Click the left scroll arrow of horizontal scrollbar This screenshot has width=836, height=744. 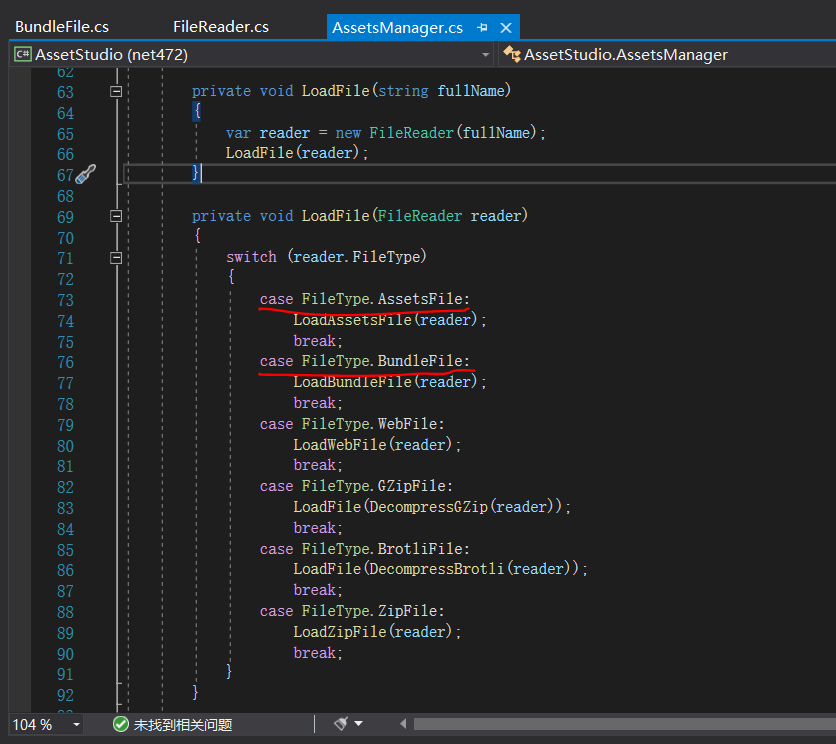[x=403, y=724]
